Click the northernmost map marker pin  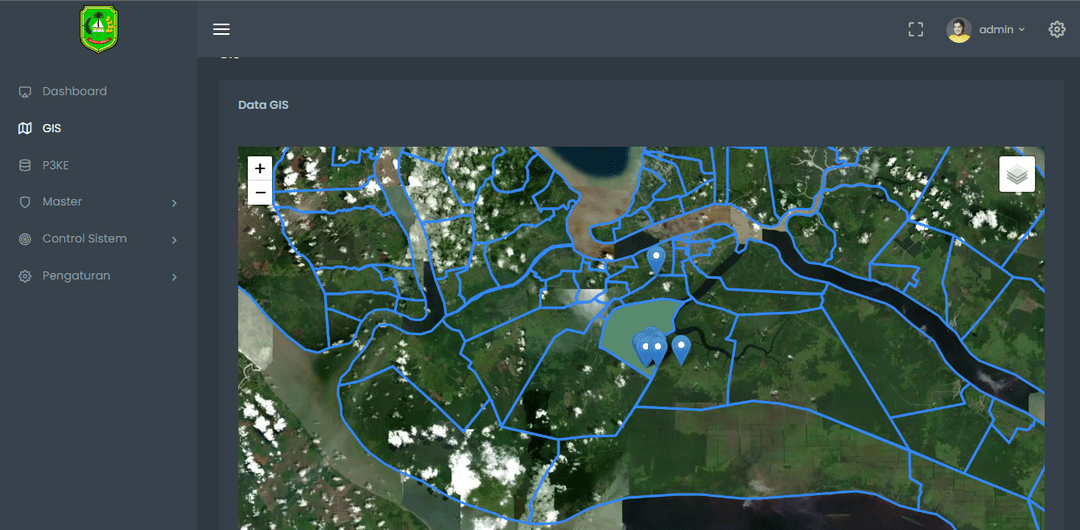(656, 259)
